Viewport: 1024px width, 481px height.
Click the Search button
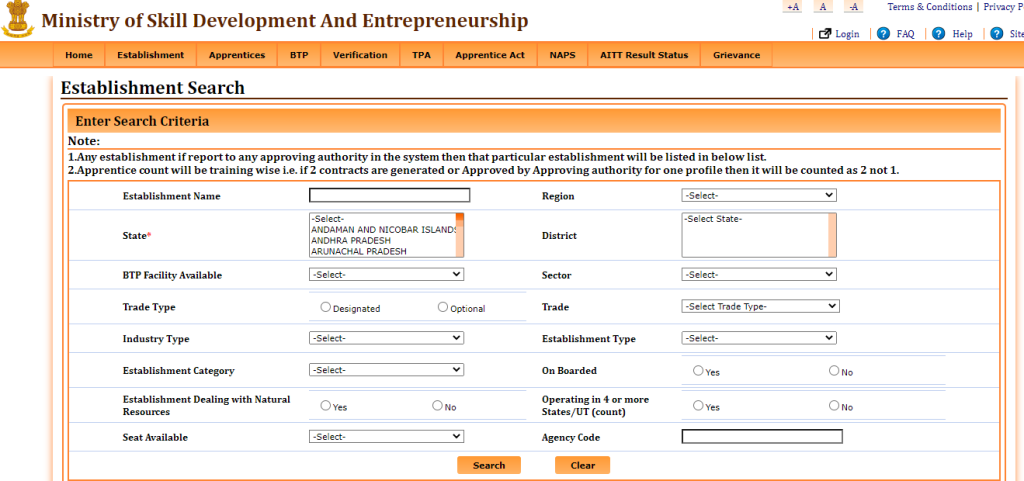click(x=488, y=465)
